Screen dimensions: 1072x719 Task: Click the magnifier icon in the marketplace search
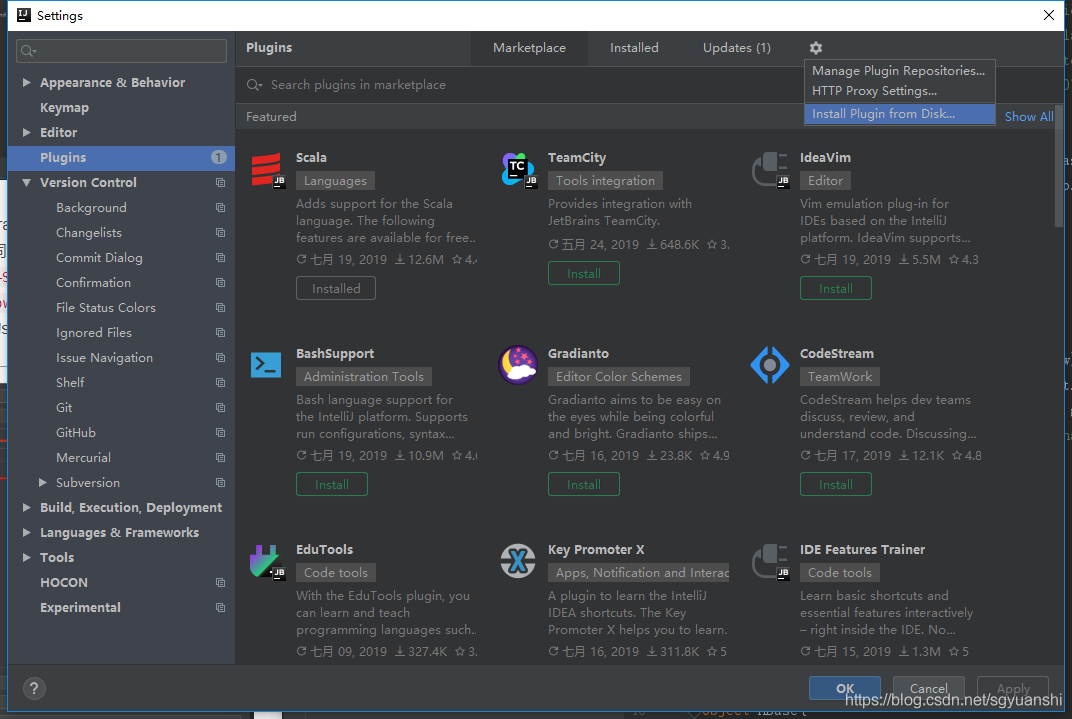point(254,84)
